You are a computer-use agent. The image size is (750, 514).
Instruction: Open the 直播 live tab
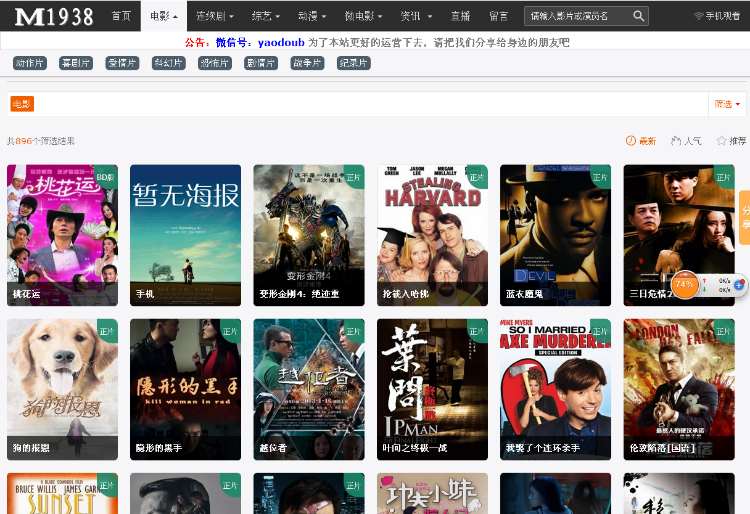460,16
